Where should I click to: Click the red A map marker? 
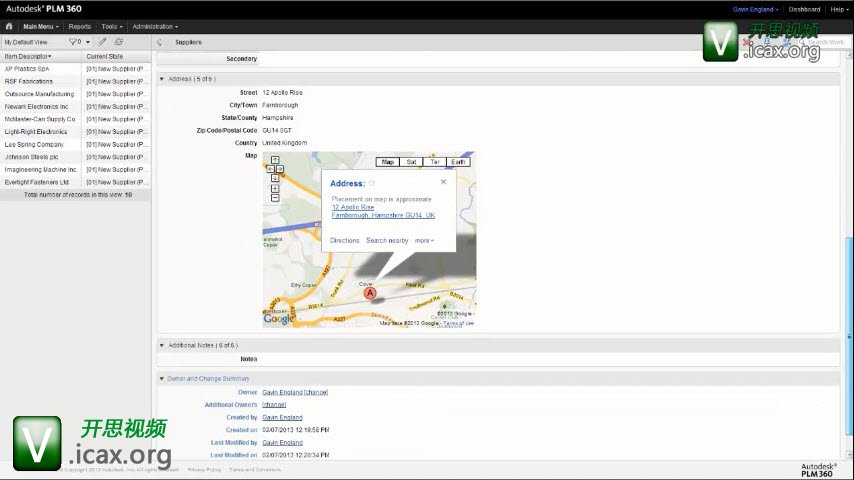370,293
